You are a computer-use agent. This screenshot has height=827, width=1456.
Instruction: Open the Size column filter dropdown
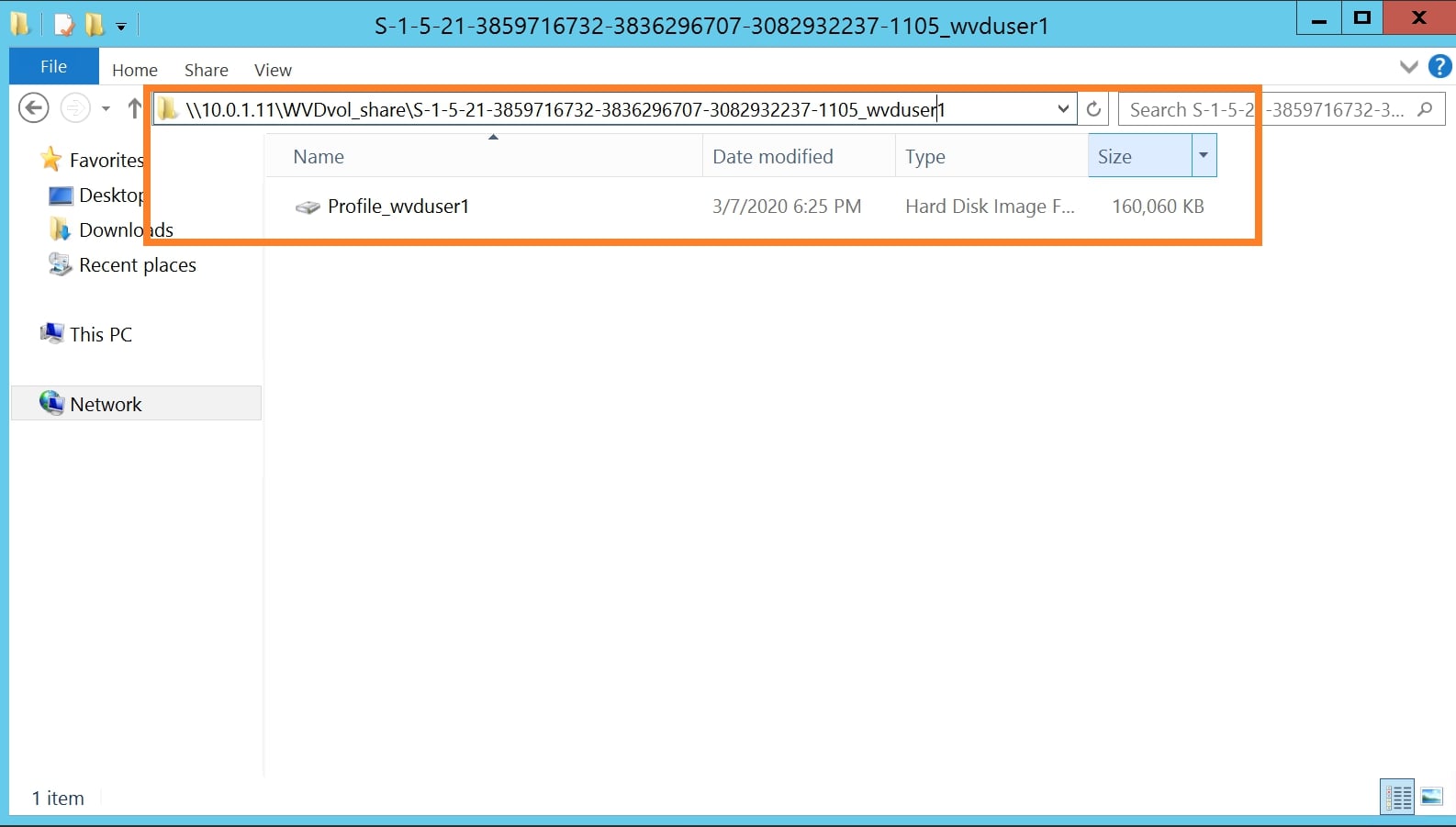pyautogui.click(x=1204, y=156)
